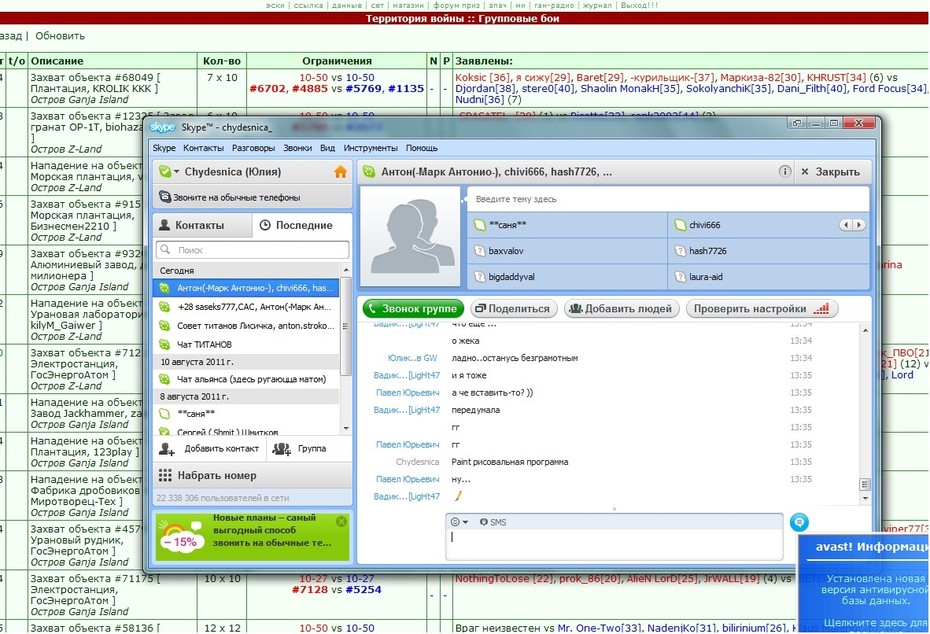The image size is (930, 634).
Task: Click the Добавить контакт button
Action: click(x=209, y=449)
